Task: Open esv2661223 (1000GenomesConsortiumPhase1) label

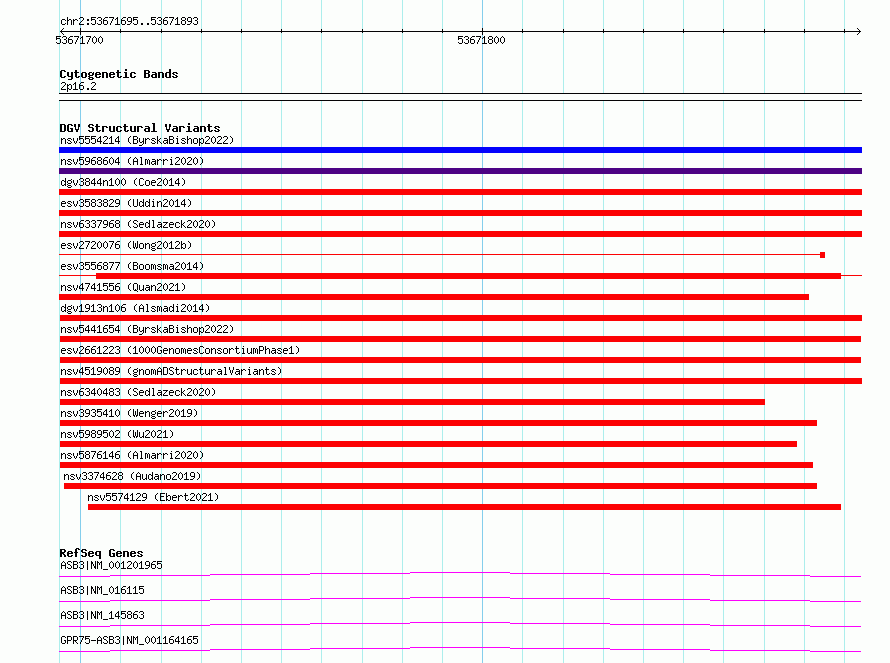Action: (180, 350)
